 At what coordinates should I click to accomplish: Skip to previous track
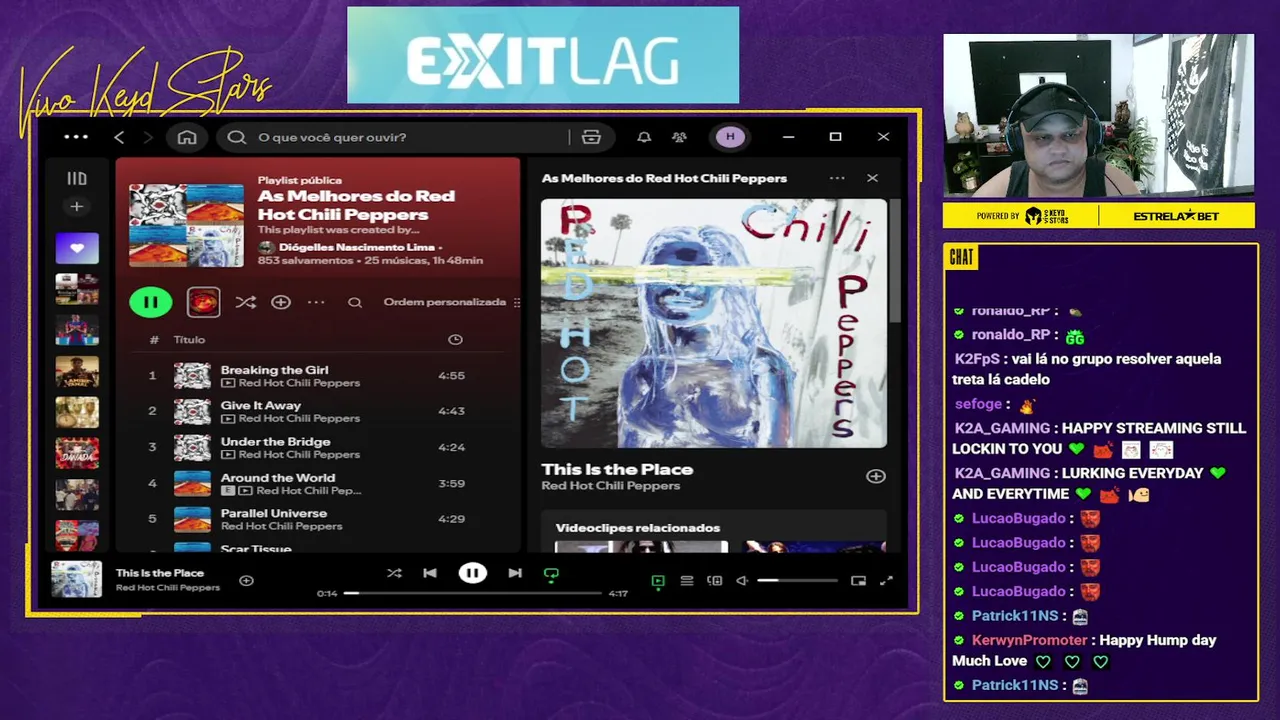pos(430,573)
